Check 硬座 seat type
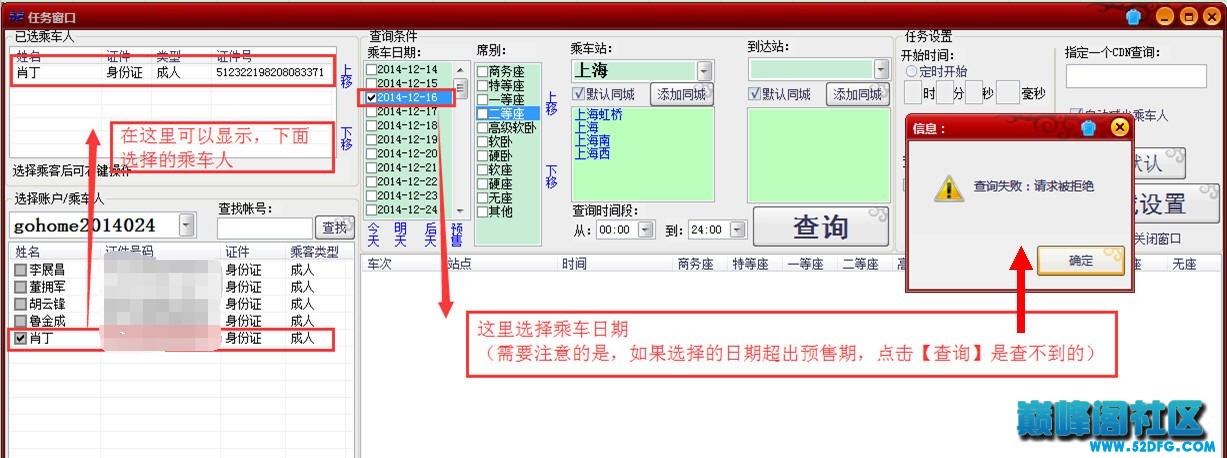The image size is (1227, 458). coord(482,184)
